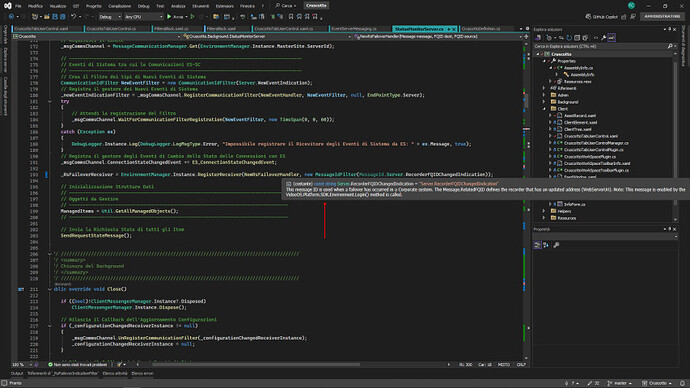This screenshot has width=690, height=388.
Task: Click the split editor plus icon
Action: pyautogui.click(x=526, y=37)
